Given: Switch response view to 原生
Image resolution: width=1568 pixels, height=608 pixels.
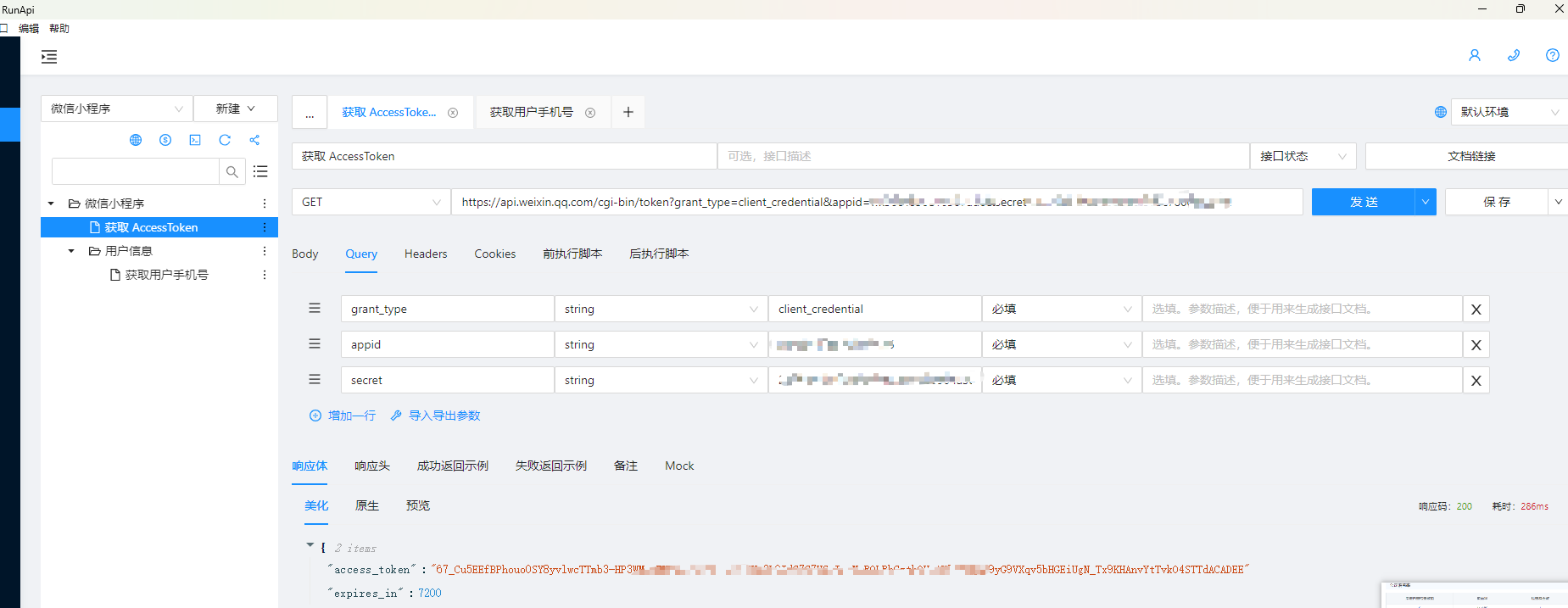Looking at the screenshot, I should [367, 505].
